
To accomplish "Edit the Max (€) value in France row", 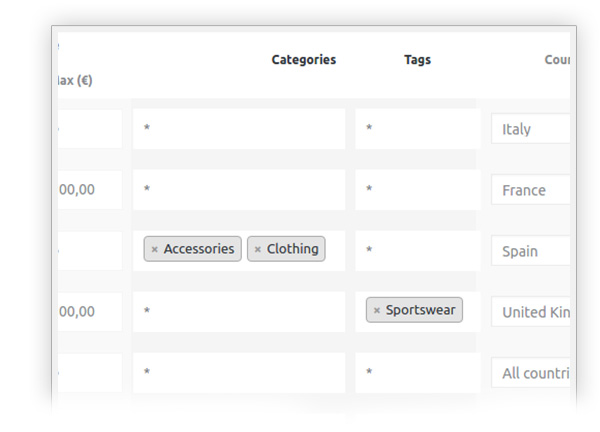I will point(88,190).
